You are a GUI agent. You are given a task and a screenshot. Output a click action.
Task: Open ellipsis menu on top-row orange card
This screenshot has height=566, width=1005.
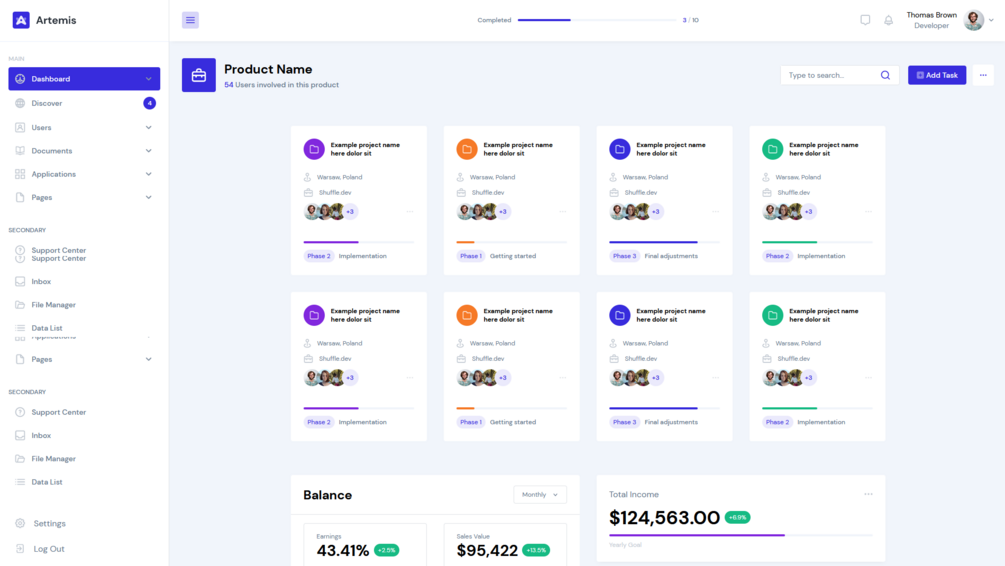pyautogui.click(x=563, y=212)
